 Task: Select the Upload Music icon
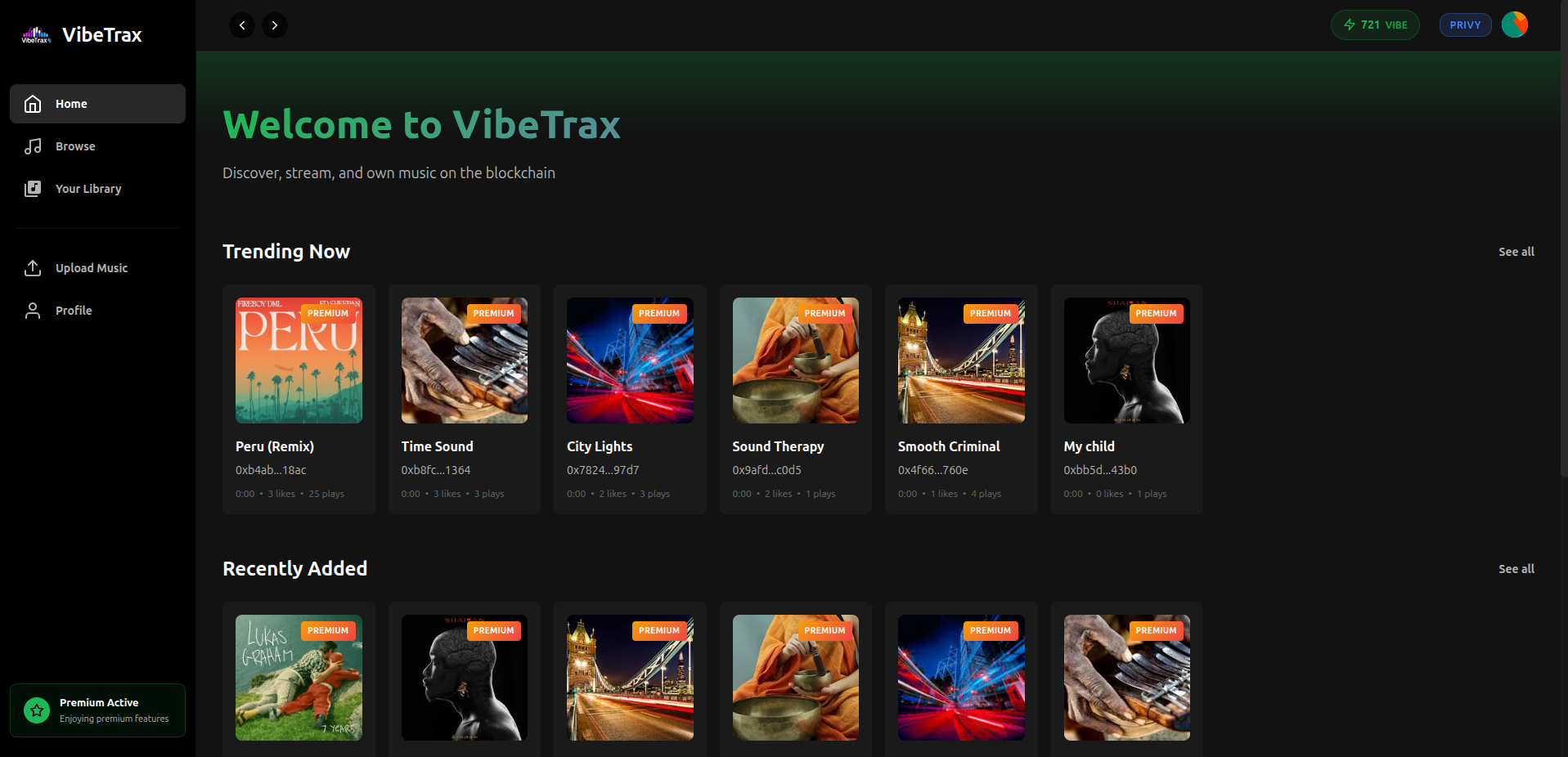pos(33,268)
